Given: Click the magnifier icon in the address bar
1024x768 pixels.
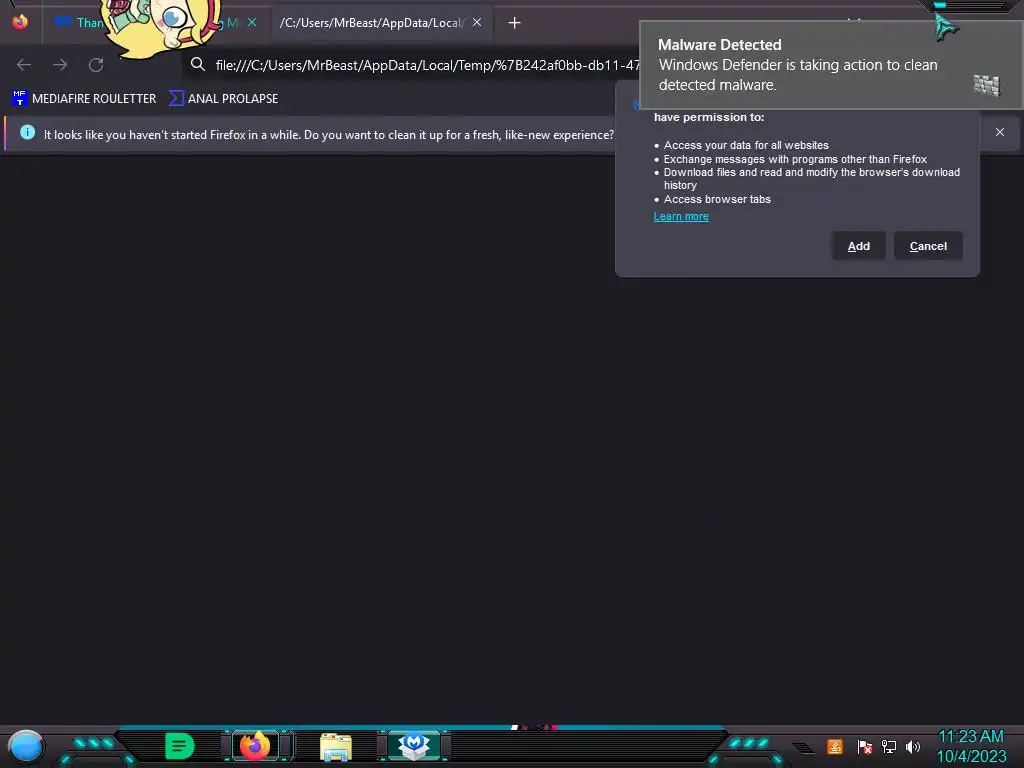Looking at the screenshot, I should coord(198,64).
